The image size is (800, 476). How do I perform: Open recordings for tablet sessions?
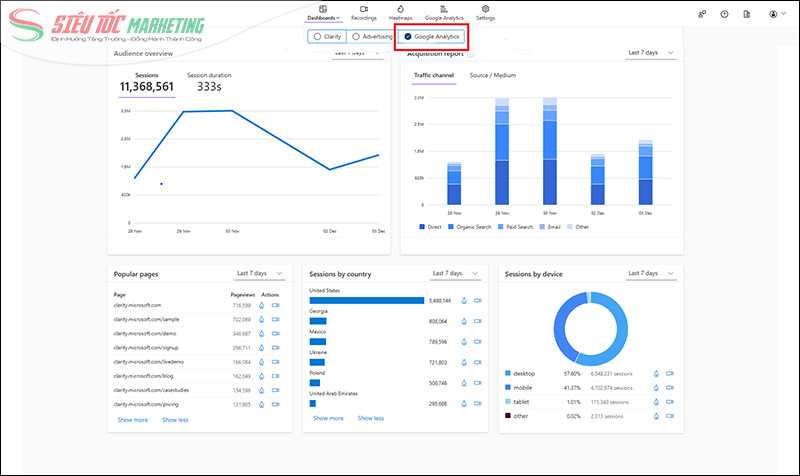(670, 402)
